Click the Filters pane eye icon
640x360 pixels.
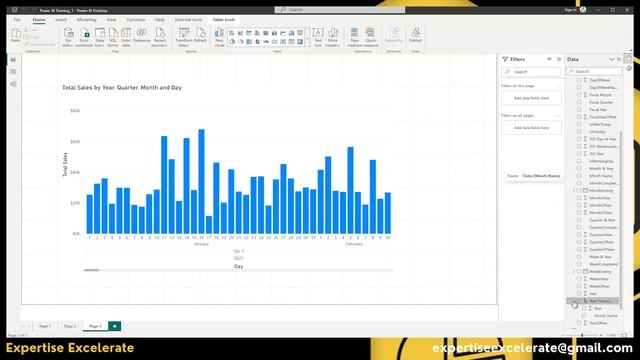(549, 59)
